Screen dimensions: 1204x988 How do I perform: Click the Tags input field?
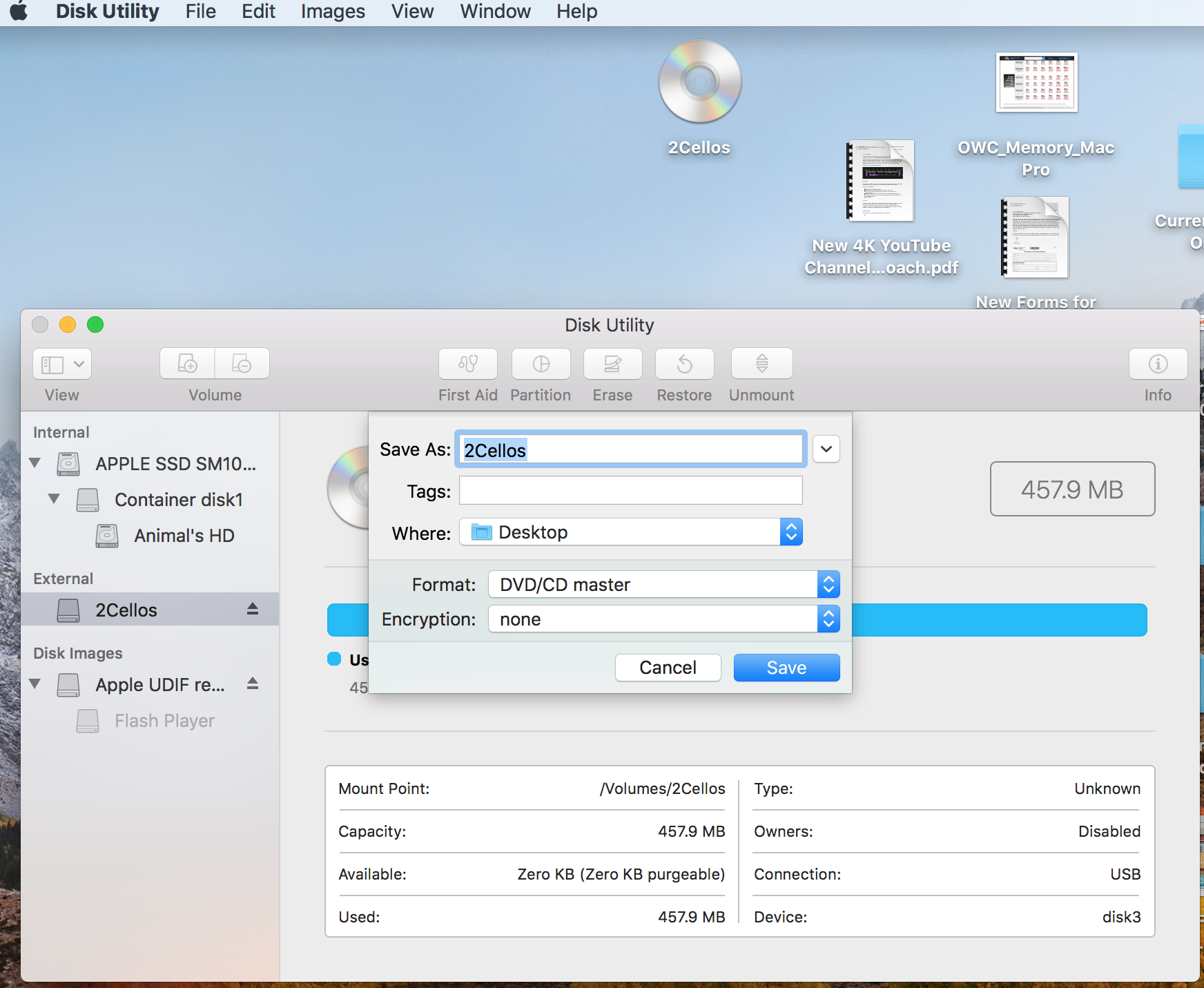[631, 490]
